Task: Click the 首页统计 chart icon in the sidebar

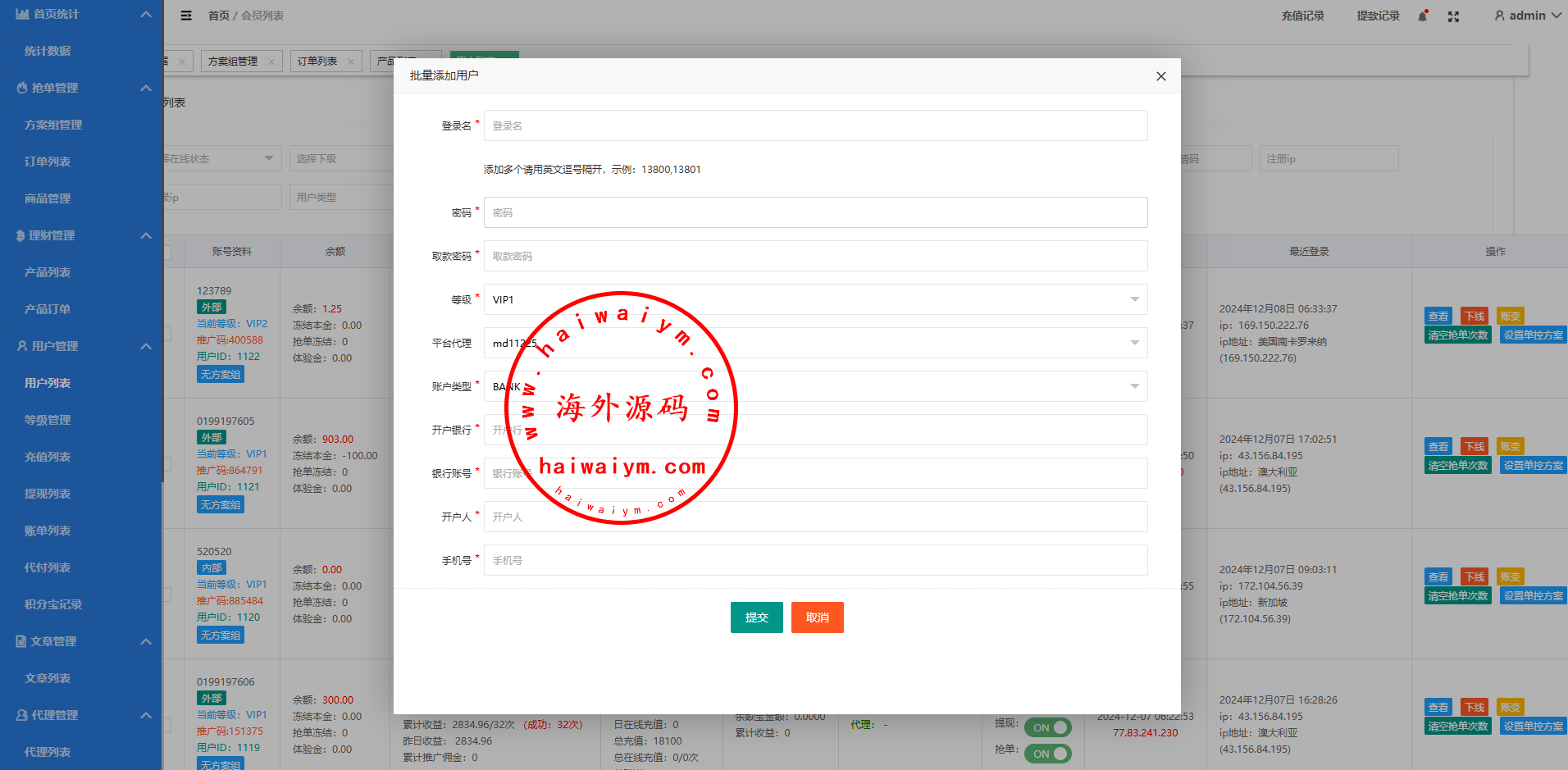Action: pyautogui.click(x=22, y=14)
